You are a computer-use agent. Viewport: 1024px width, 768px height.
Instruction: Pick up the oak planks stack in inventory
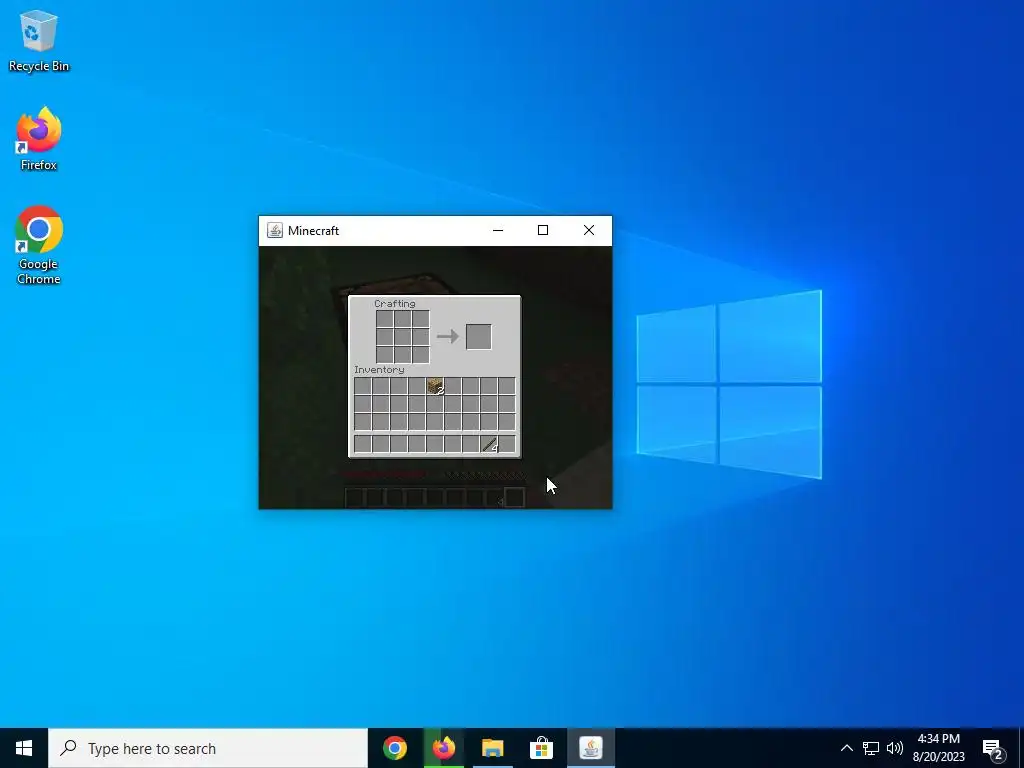click(x=435, y=386)
